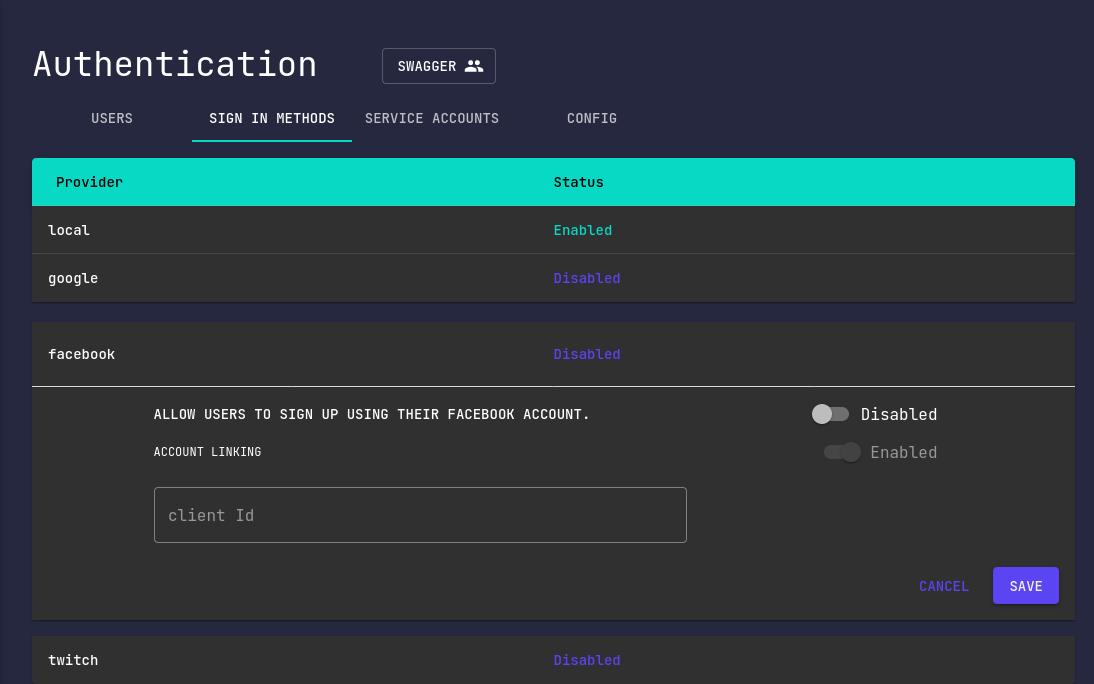The image size is (1094, 684).
Task: Click the Disabled status of twitch
Action: point(587,660)
